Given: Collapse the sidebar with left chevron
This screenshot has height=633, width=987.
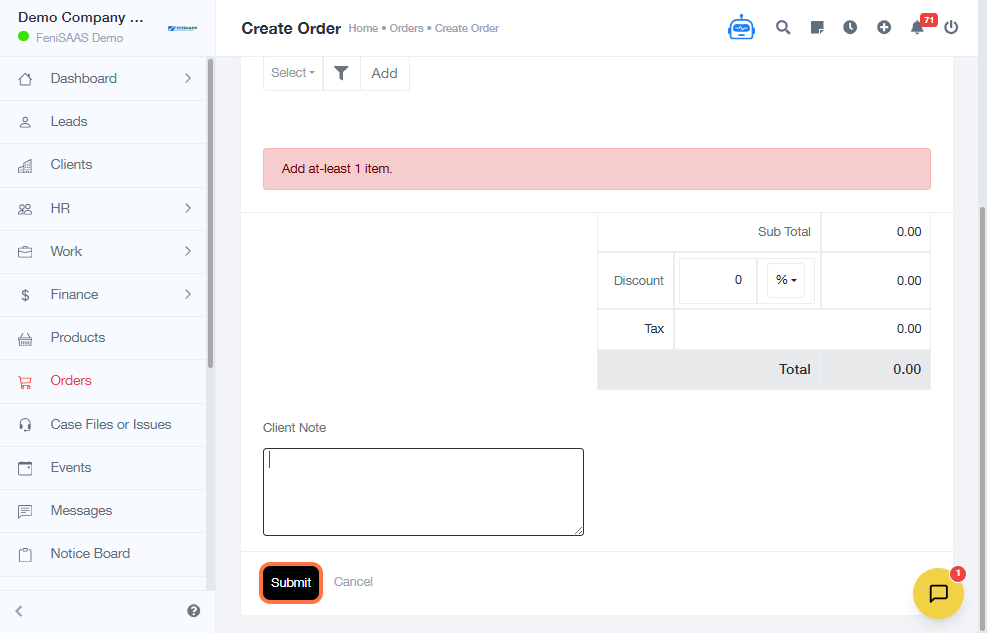Looking at the screenshot, I should (19, 611).
